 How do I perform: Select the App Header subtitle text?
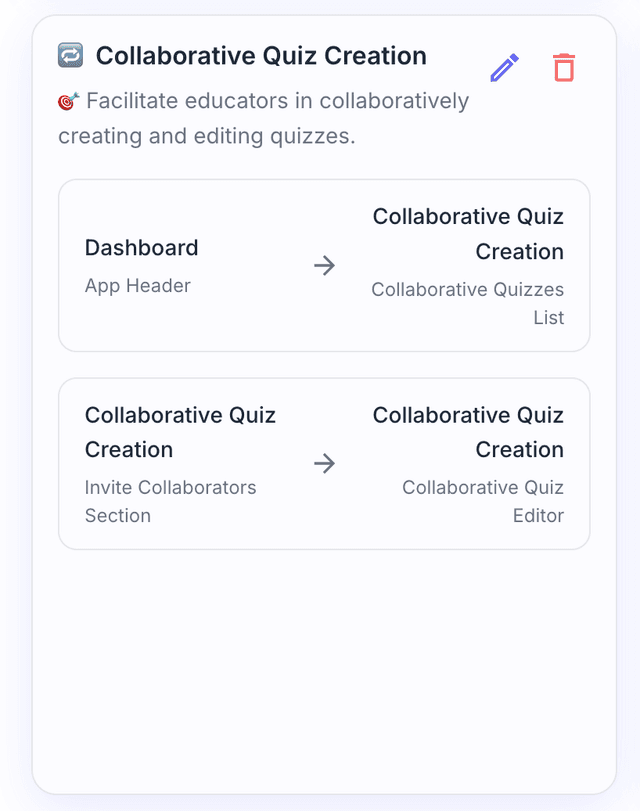point(137,285)
